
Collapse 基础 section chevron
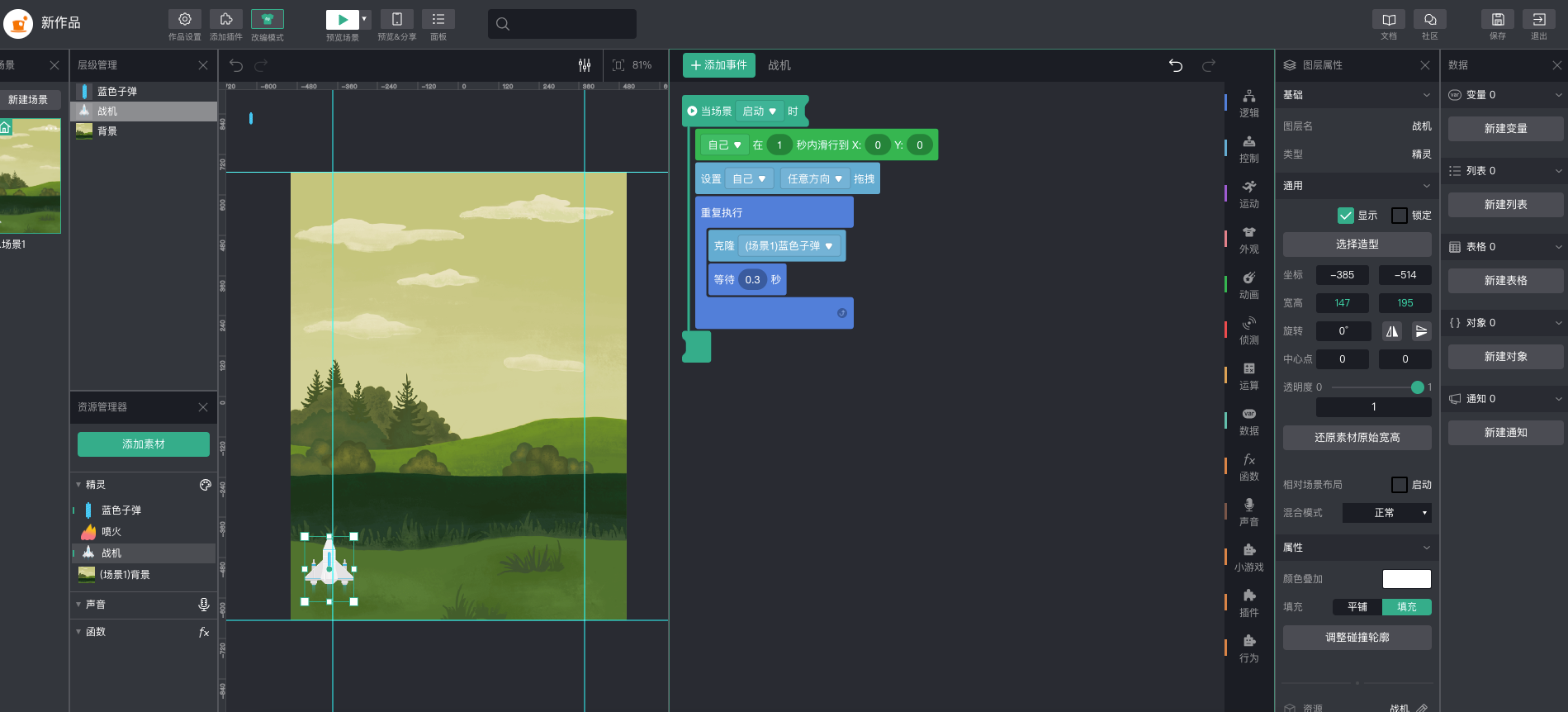pos(1427,95)
